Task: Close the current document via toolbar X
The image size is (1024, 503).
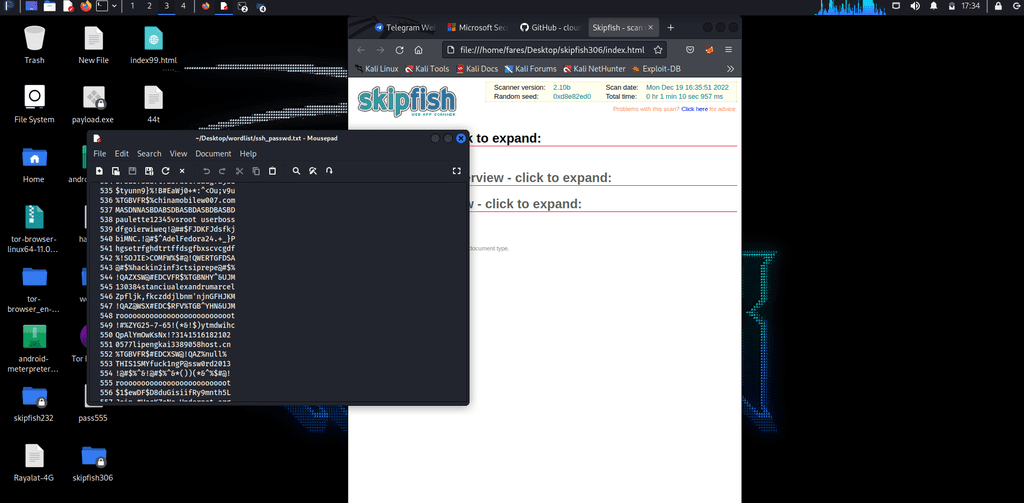Action: 182,171
